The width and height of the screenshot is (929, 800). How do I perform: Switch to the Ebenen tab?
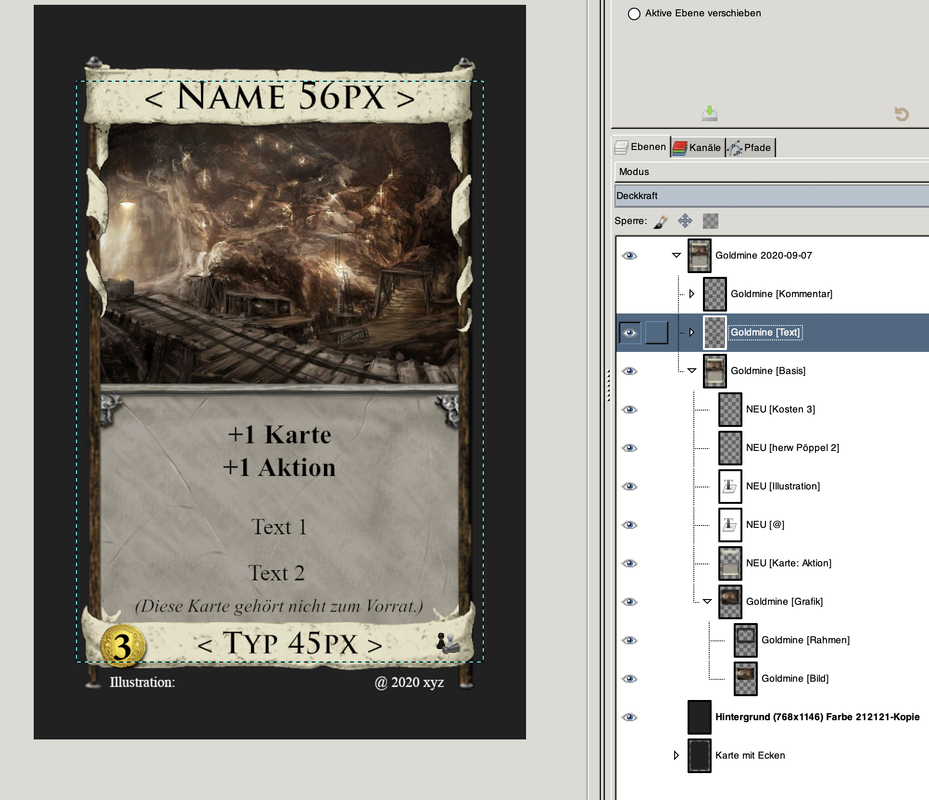coord(640,147)
